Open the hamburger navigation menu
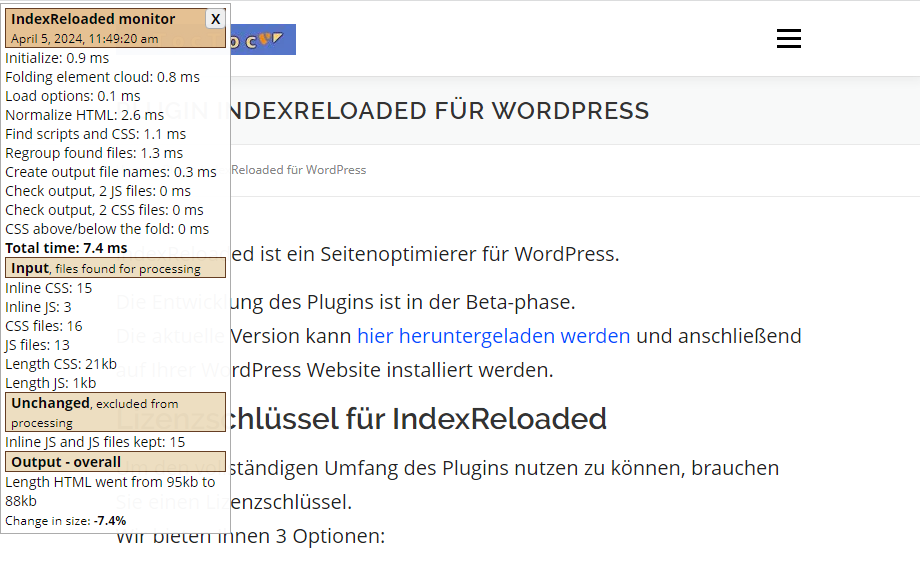The image size is (920, 567). click(788, 39)
